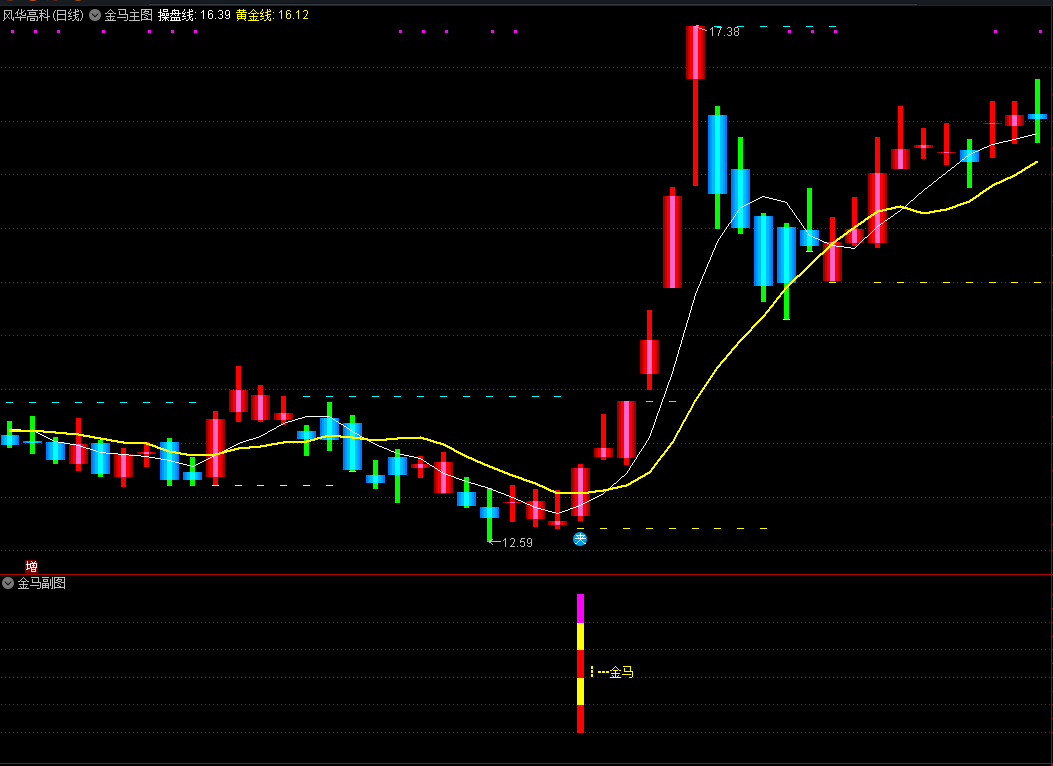The width and height of the screenshot is (1053, 766).
Task: Expand the 金马副图 indicator dropdown arrow
Action: (x=8, y=583)
